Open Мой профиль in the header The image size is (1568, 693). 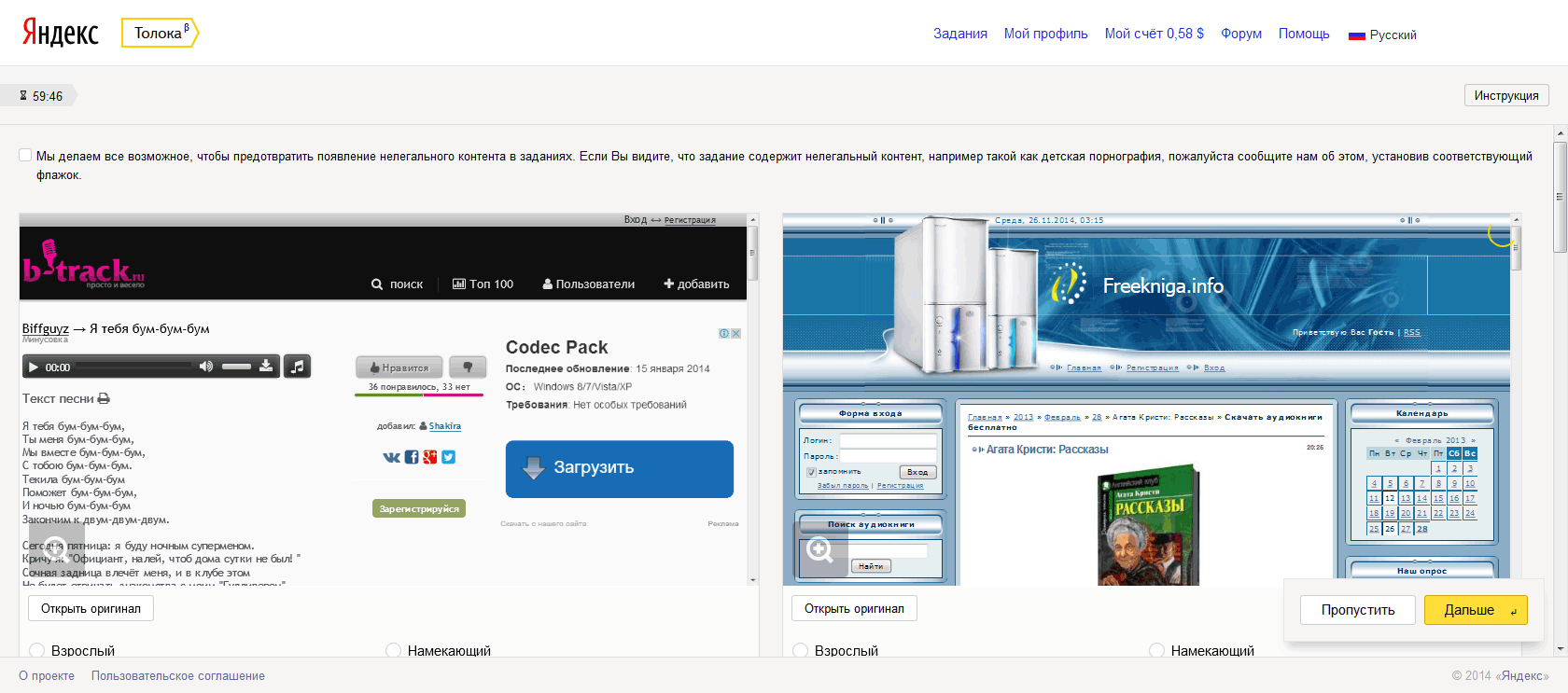[x=1046, y=34]
